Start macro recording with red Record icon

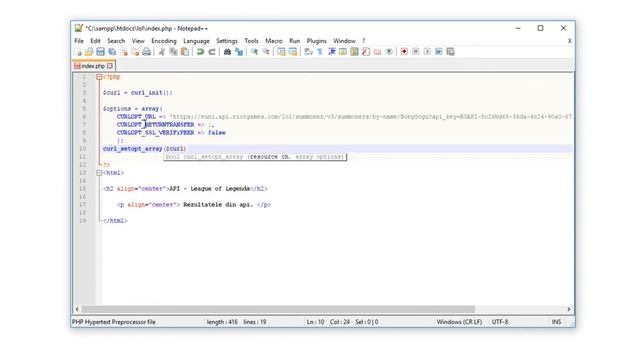coord(404,52)
